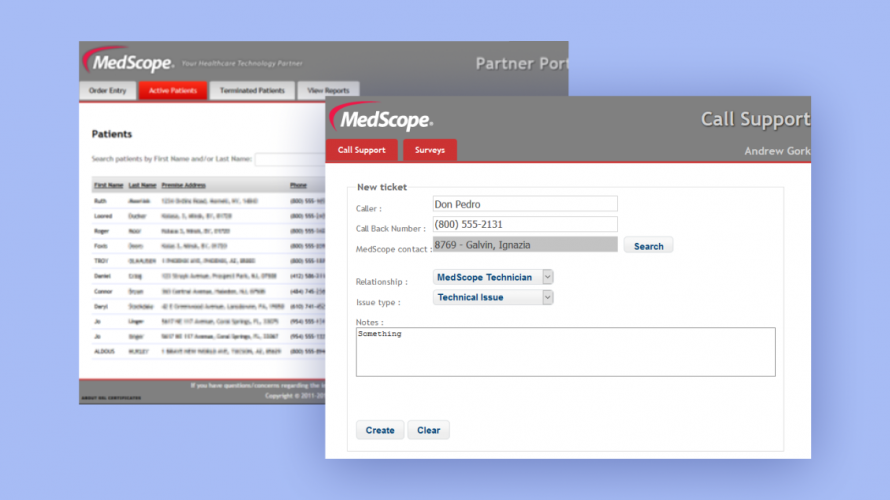
Task: Open the Call Support tab
Action: click(x=362, y=150)
